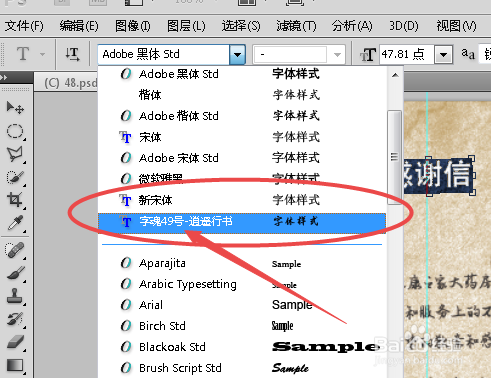Select the Polygonal Lasso tool
Image resolution: width=491 pixels, height=378 pixels.
(x=15, y=154)
